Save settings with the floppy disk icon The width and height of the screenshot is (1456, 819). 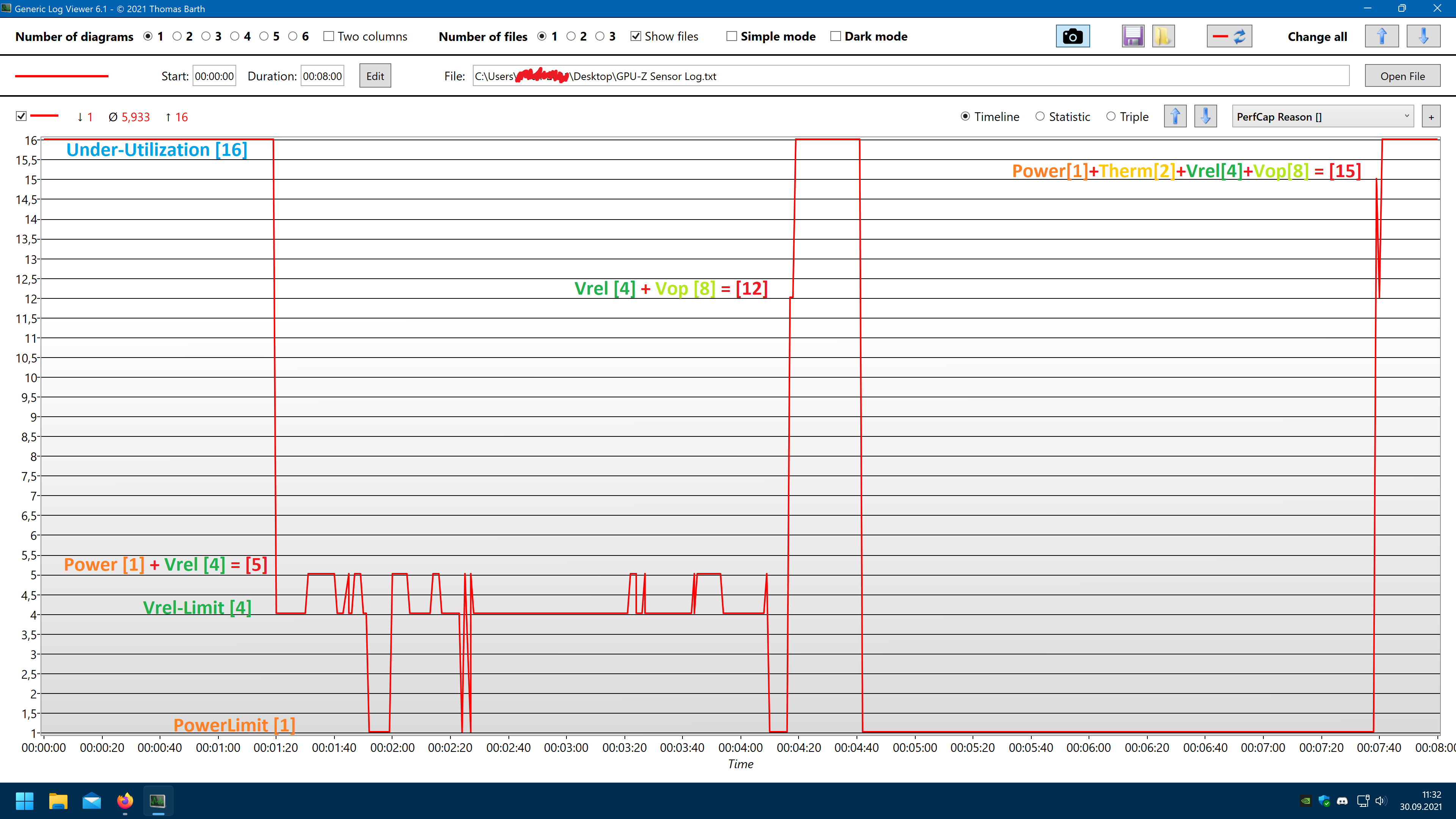[x=1133, y=37]
